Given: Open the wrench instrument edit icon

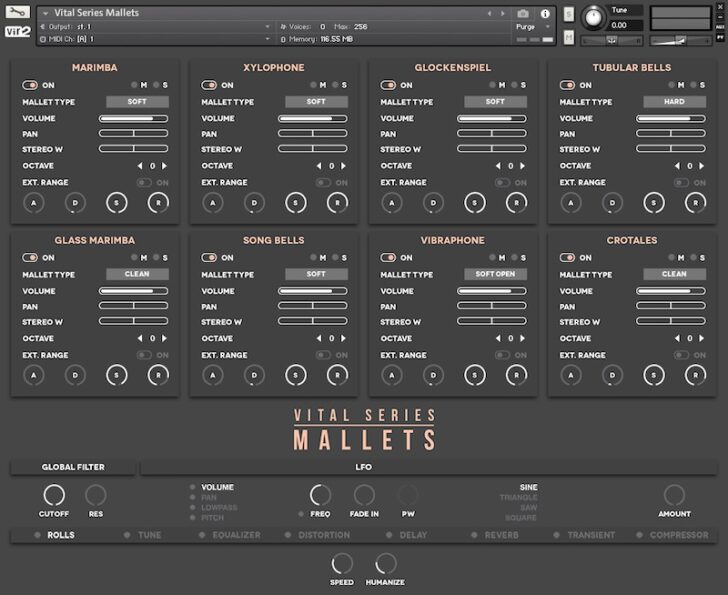Looking at the screenshot, I should click(17, 12).
